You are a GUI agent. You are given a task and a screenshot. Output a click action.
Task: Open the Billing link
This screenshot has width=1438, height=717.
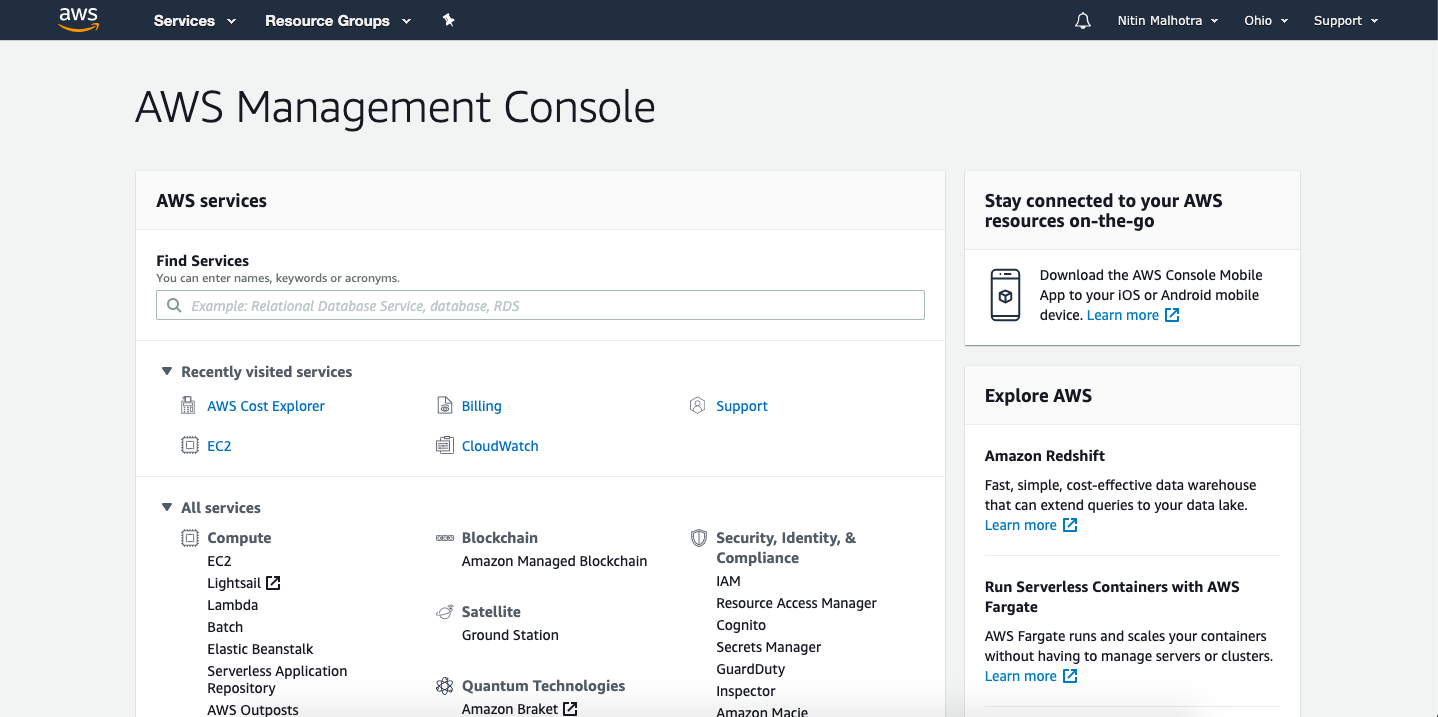(x=481, y=406)
